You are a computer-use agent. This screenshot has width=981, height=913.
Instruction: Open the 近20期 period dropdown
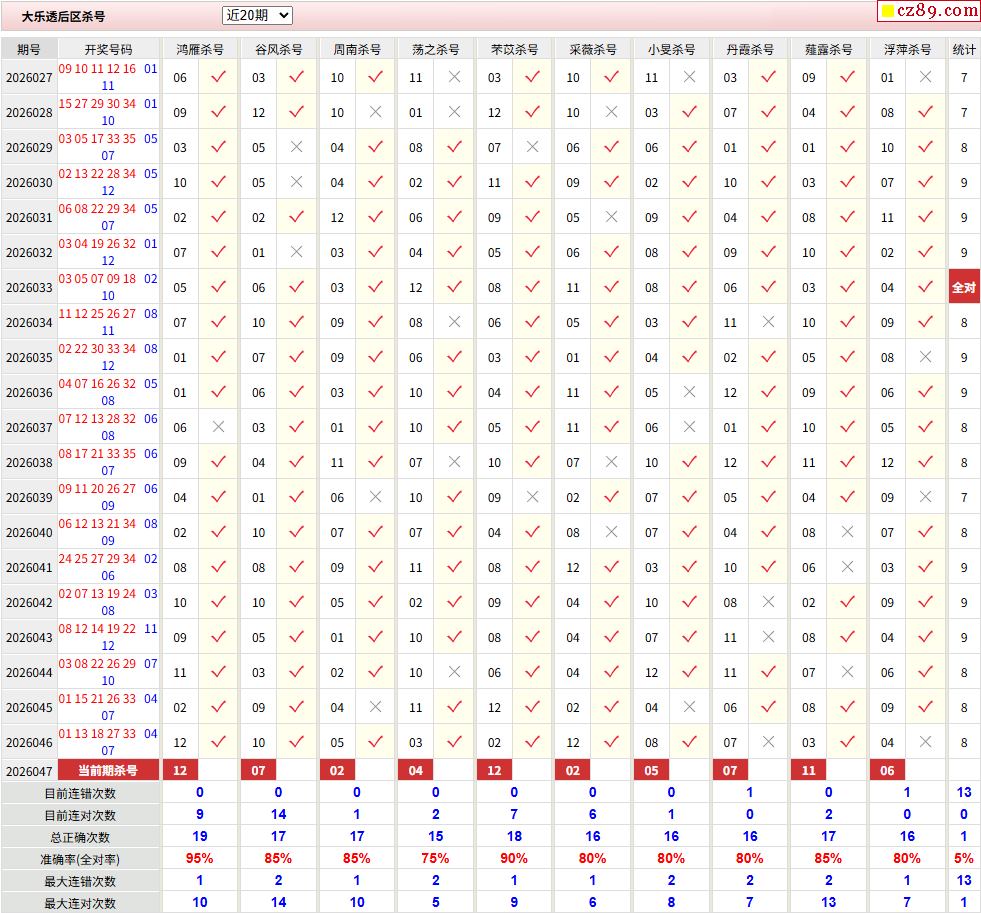pos(257,15)
